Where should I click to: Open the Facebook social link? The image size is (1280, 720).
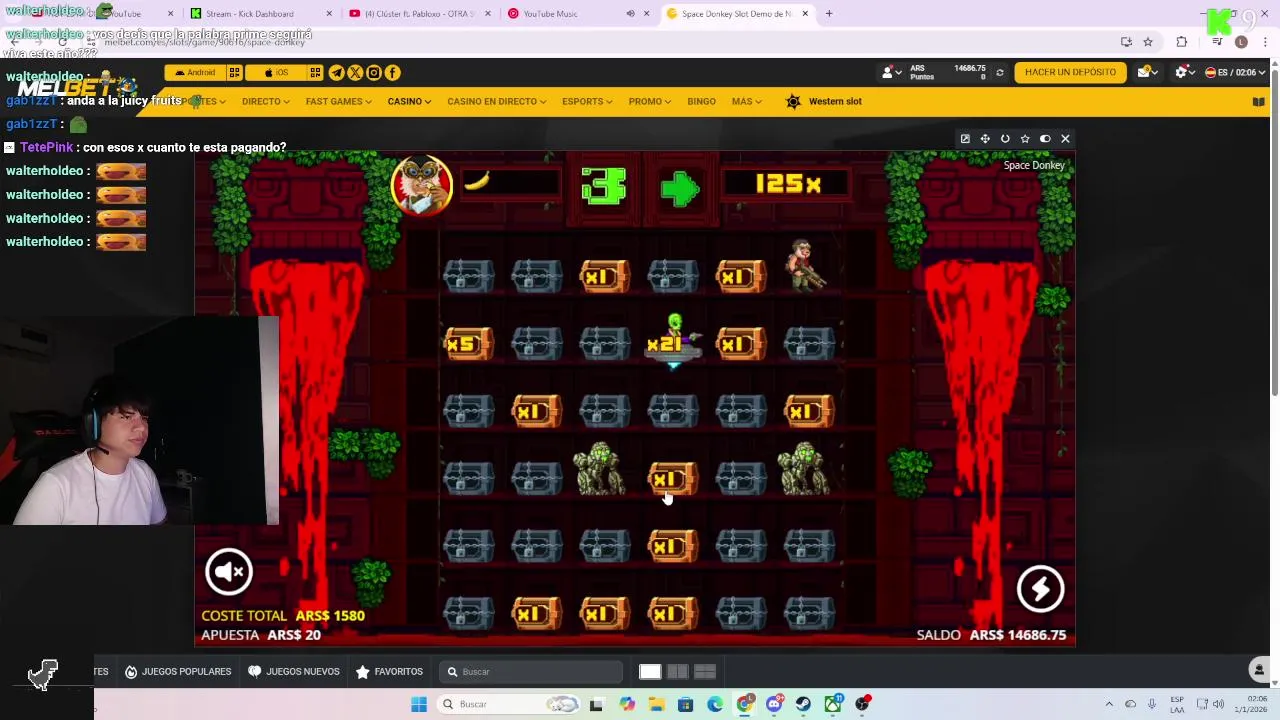[393, 72]
